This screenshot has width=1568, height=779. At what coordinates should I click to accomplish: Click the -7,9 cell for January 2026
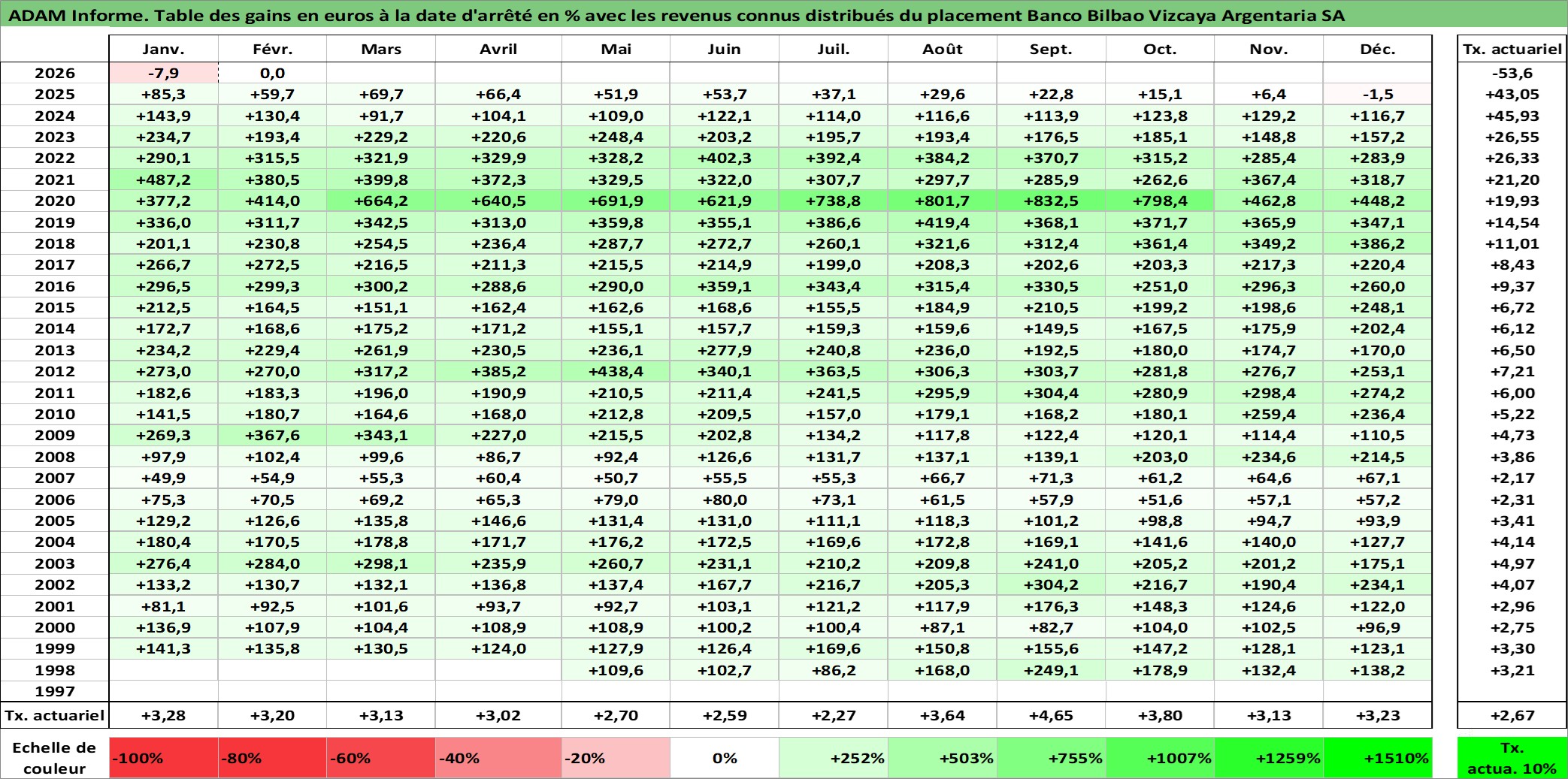pos(164,73)
